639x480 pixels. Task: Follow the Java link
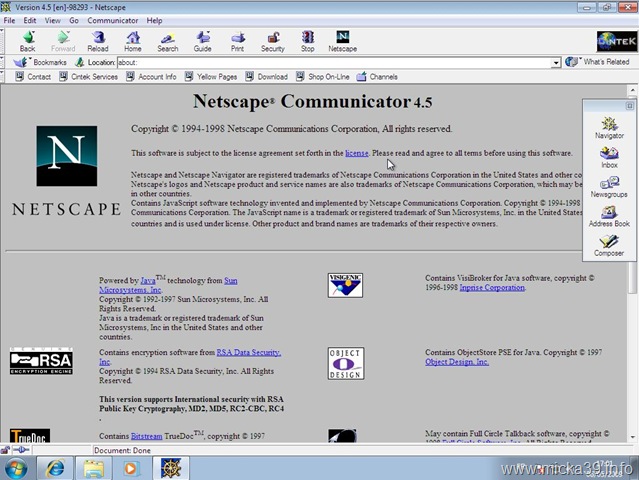coord(148,281)
